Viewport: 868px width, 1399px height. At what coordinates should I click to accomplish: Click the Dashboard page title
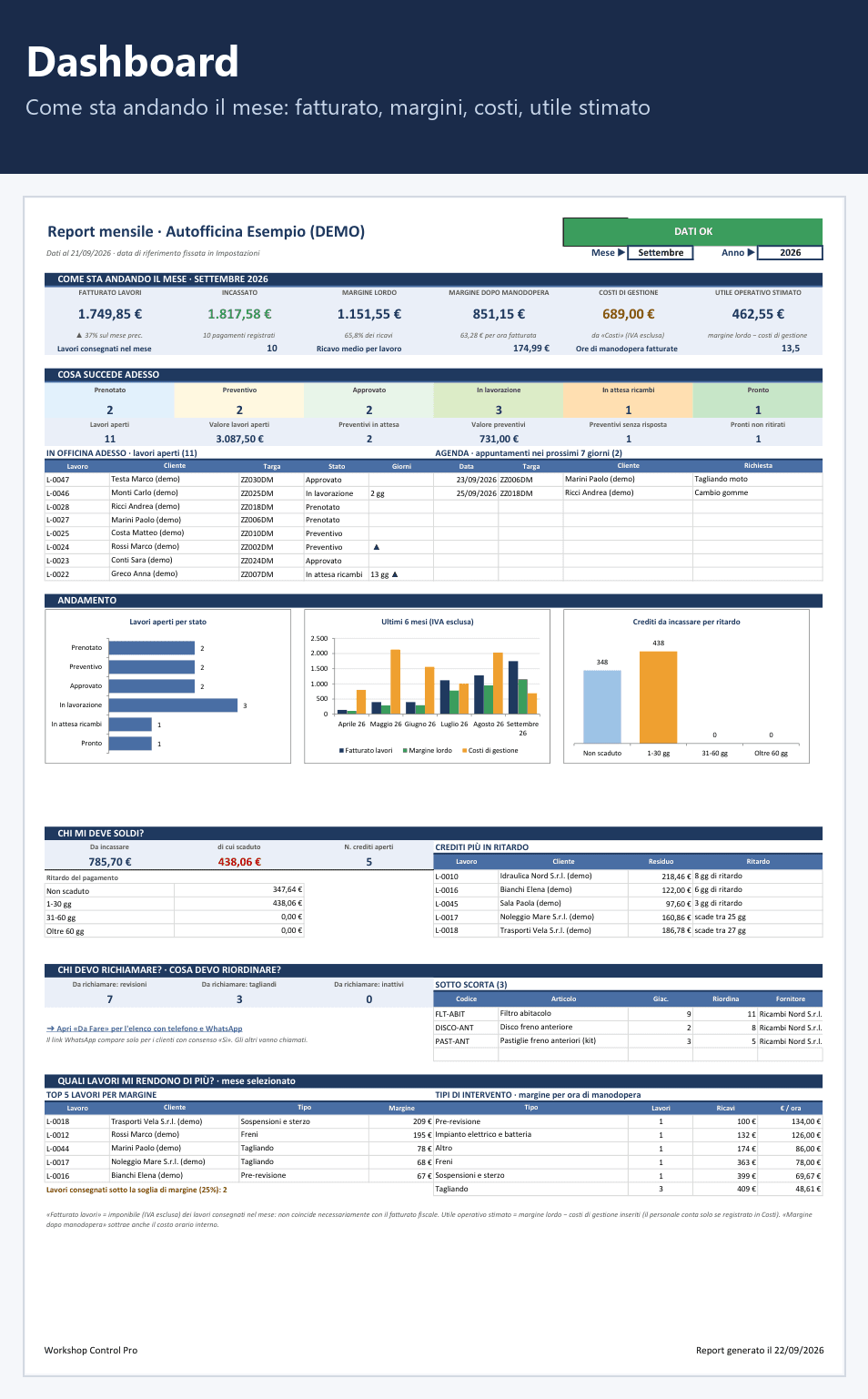point(133,62)
